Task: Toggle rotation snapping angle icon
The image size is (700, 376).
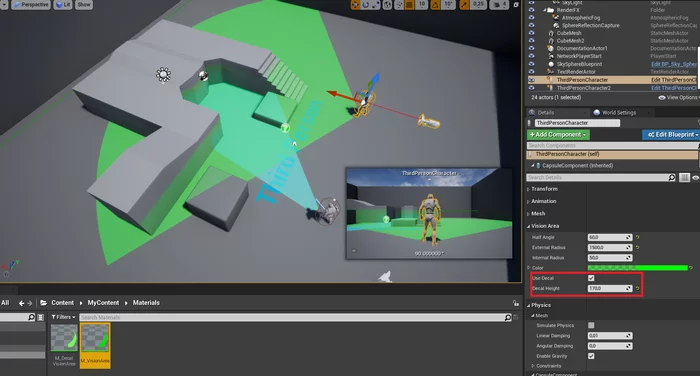Action: tap(435, 4)
